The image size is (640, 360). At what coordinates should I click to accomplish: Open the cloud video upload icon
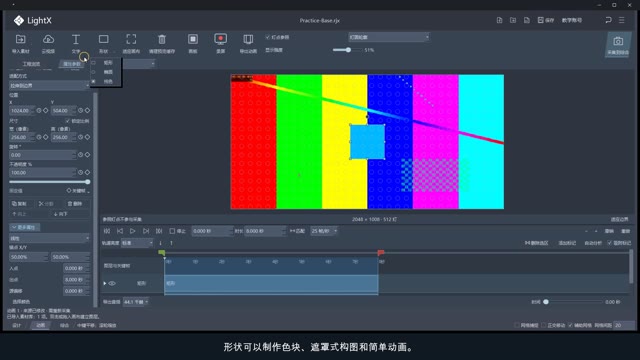(48, 40)
